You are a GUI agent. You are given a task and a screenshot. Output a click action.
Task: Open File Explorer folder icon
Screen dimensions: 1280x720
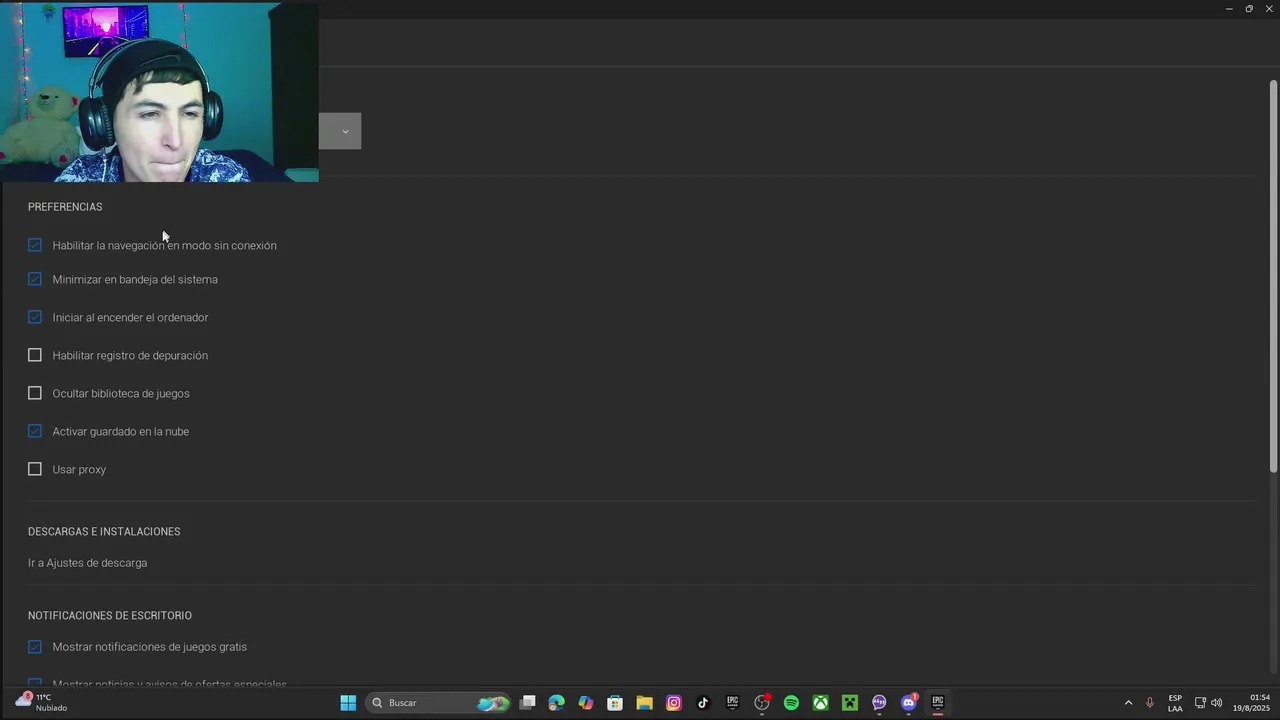(644, 703)
